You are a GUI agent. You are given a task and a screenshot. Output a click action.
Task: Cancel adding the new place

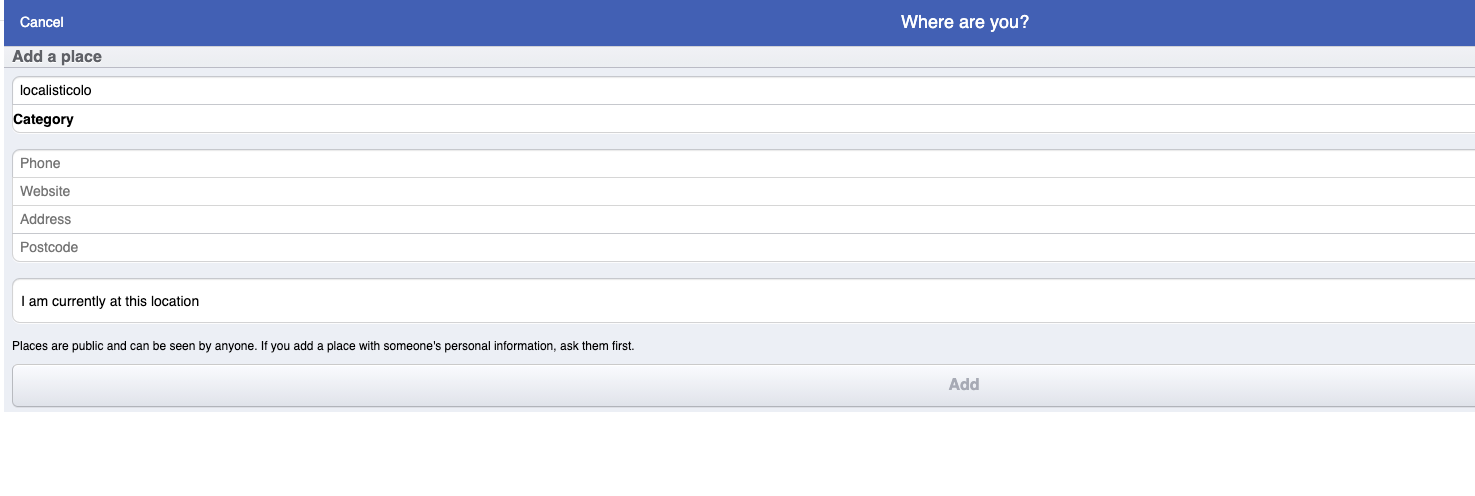[41, 22]
